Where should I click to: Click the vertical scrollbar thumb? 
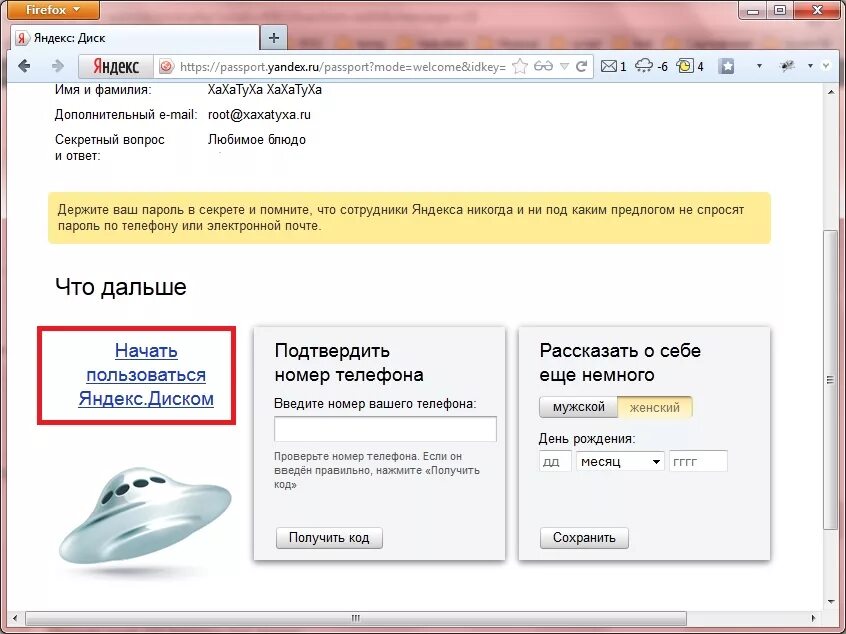[830, 379]
